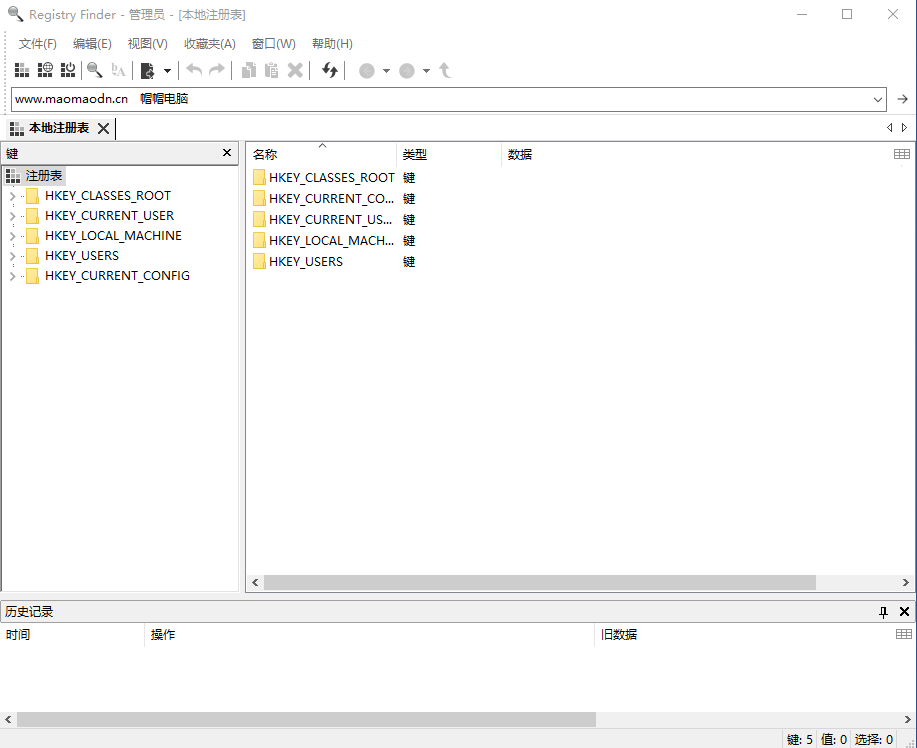Click the network registry globe icon

(x=45, y=70)
